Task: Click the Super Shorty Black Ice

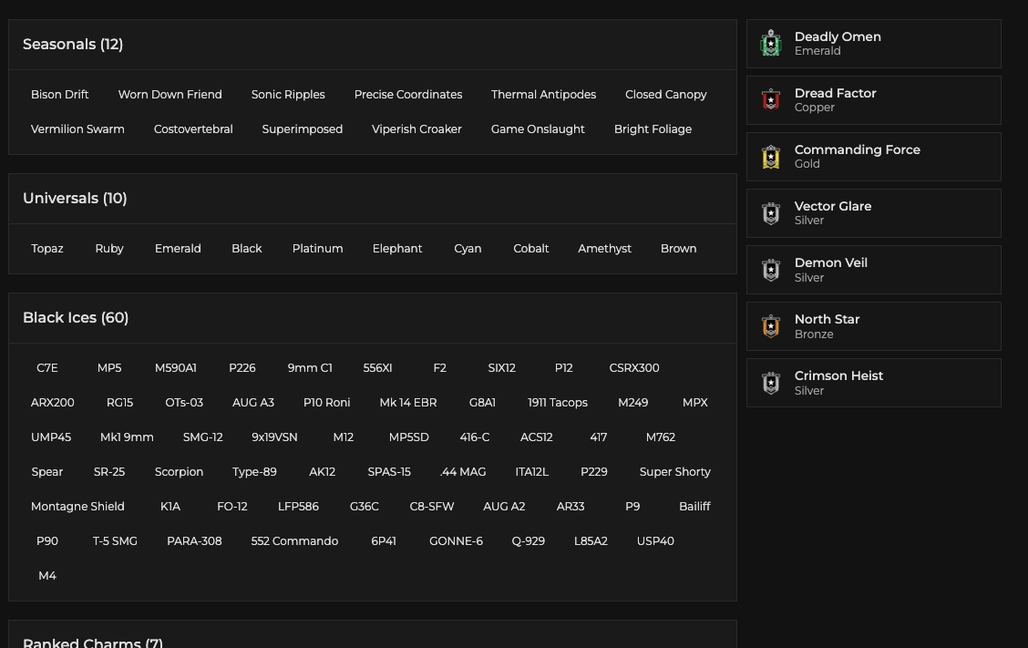Action: pos(675,472)
